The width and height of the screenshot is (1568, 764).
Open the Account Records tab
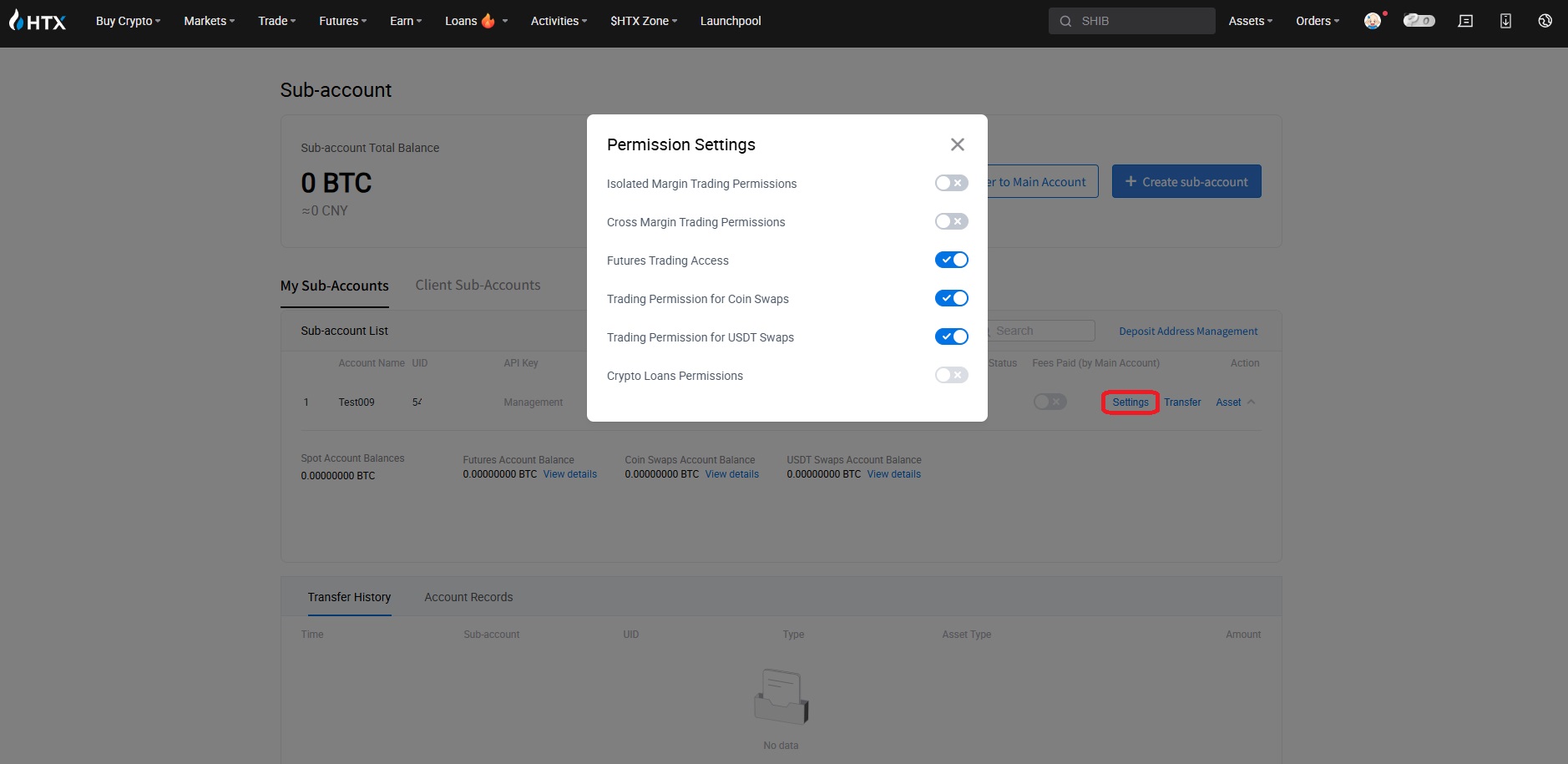[468, 597]
